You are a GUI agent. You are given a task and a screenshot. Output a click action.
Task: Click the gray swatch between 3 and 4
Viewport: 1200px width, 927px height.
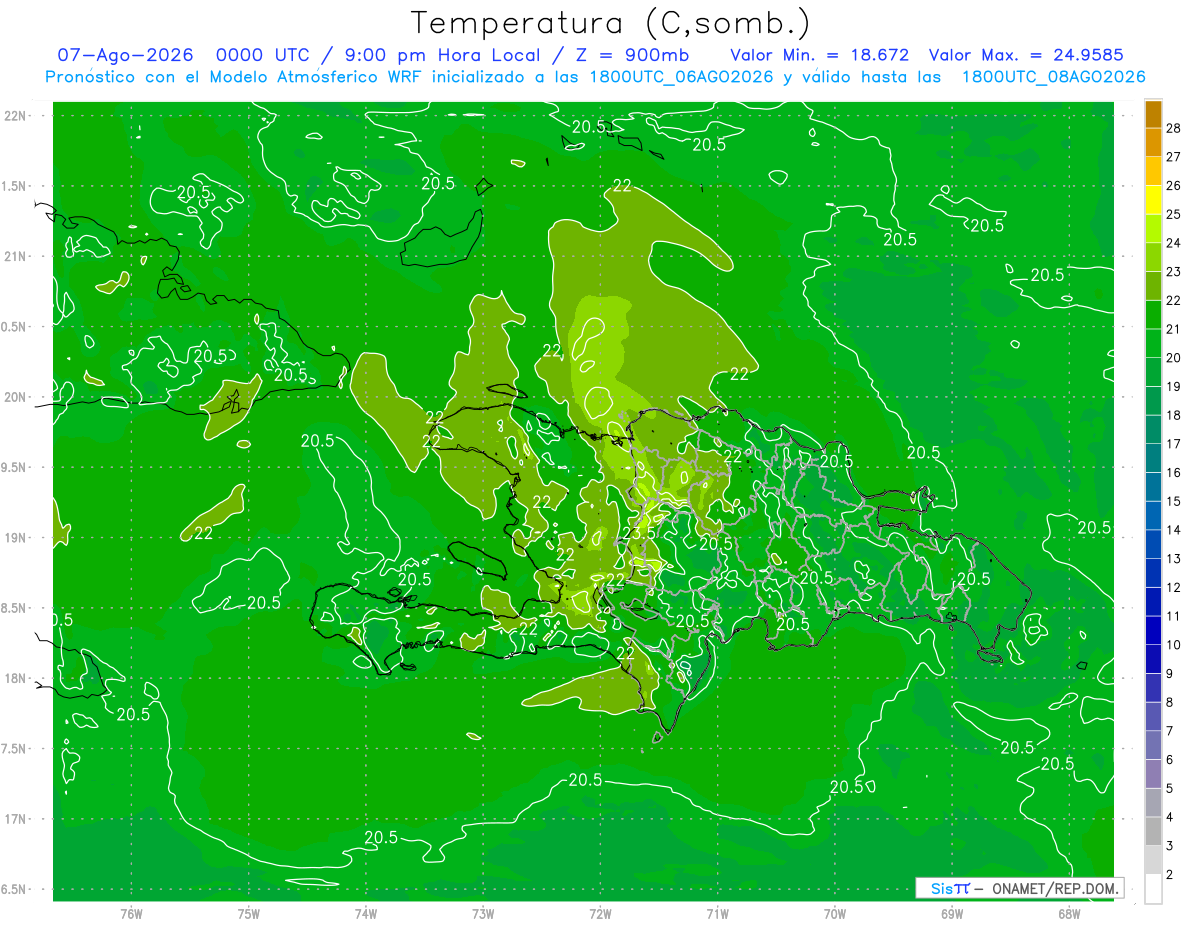(1153, 831)
